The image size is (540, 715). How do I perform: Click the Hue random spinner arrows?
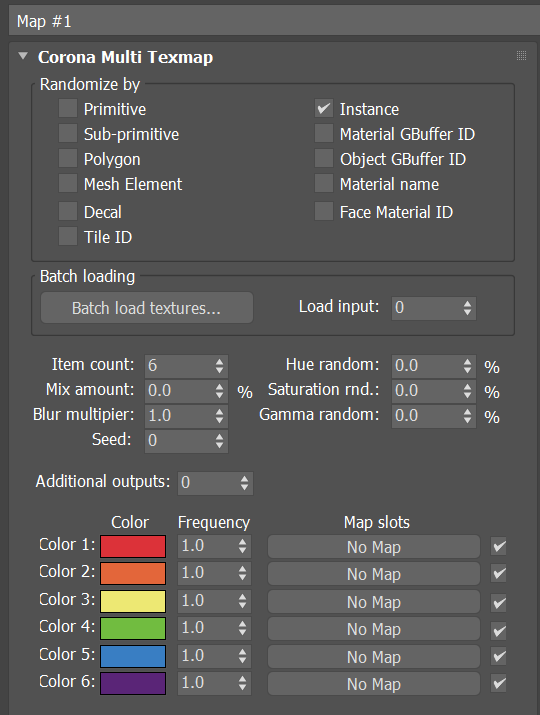pos(467,366)
